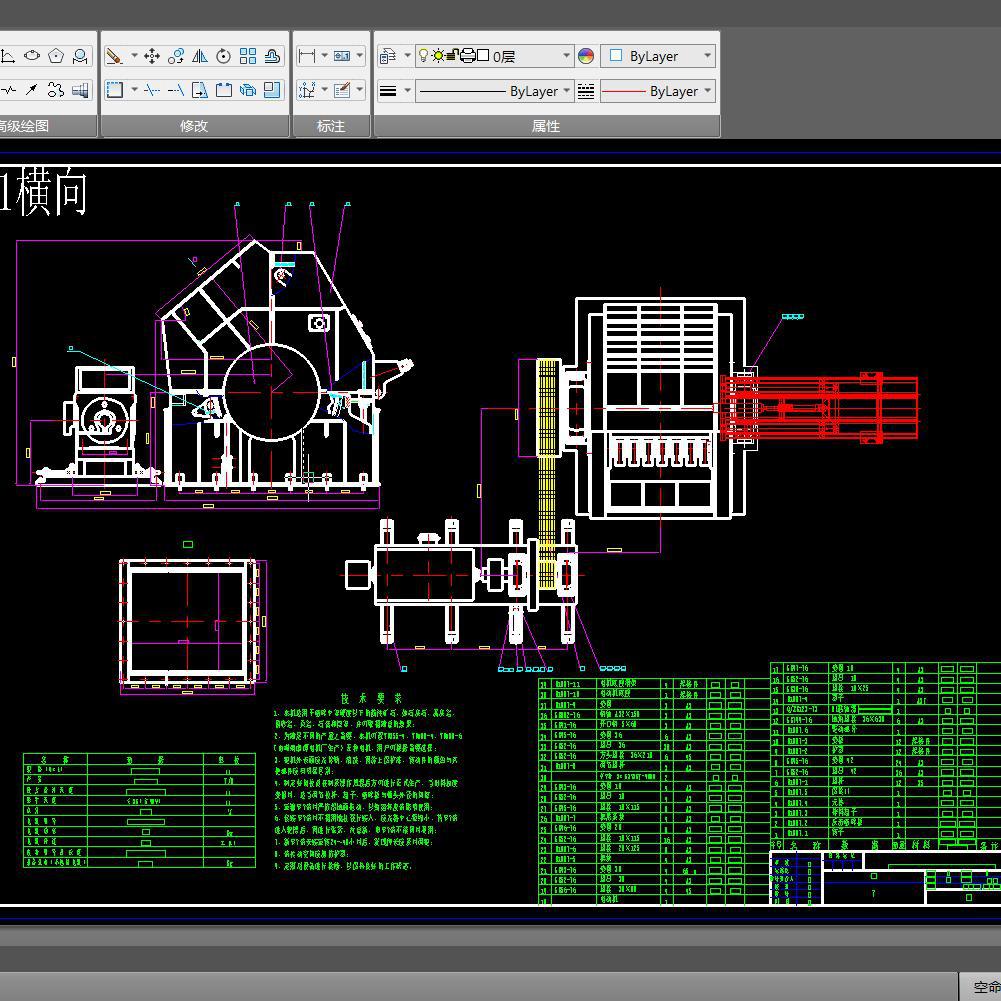This screenshot has height=1001, width=1001.
Task: Click the coordinate dimension icon
Action: point(307,90)
